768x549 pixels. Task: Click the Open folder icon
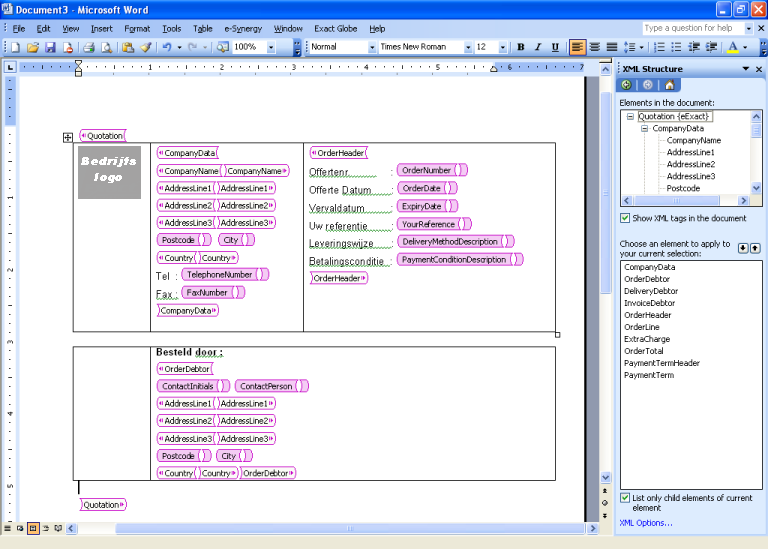(33, 47)
